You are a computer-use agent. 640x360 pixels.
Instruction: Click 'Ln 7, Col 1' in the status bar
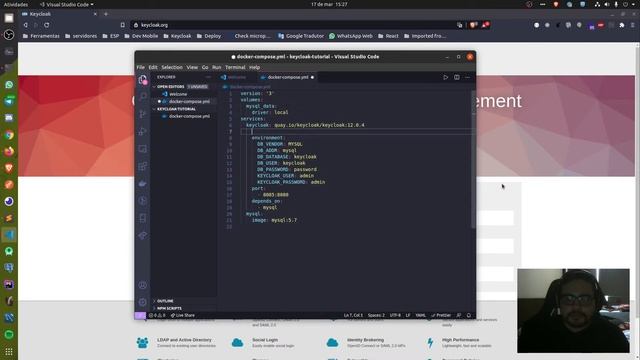353,315
